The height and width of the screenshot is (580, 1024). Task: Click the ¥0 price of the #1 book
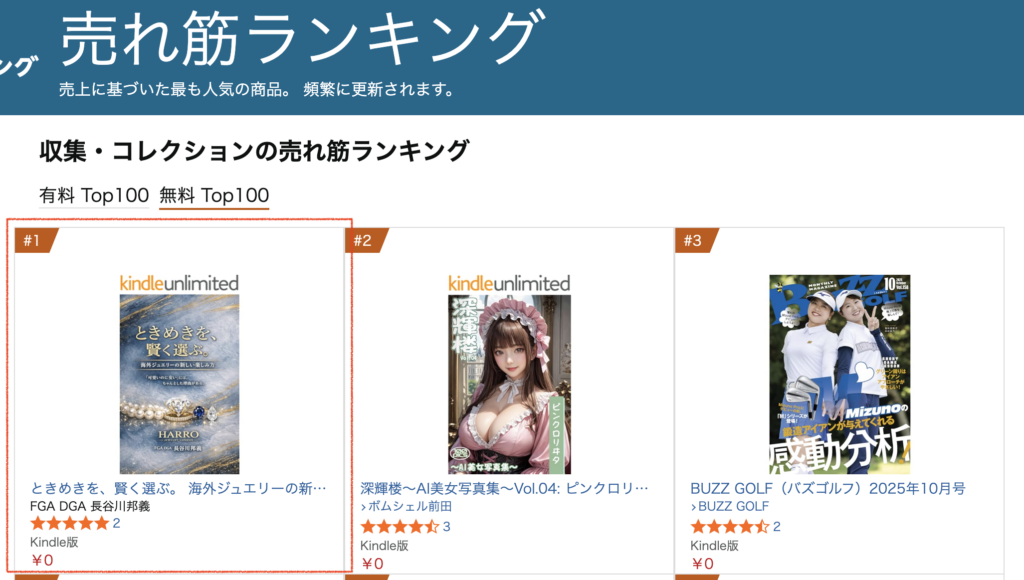click(x=42, y=560)
